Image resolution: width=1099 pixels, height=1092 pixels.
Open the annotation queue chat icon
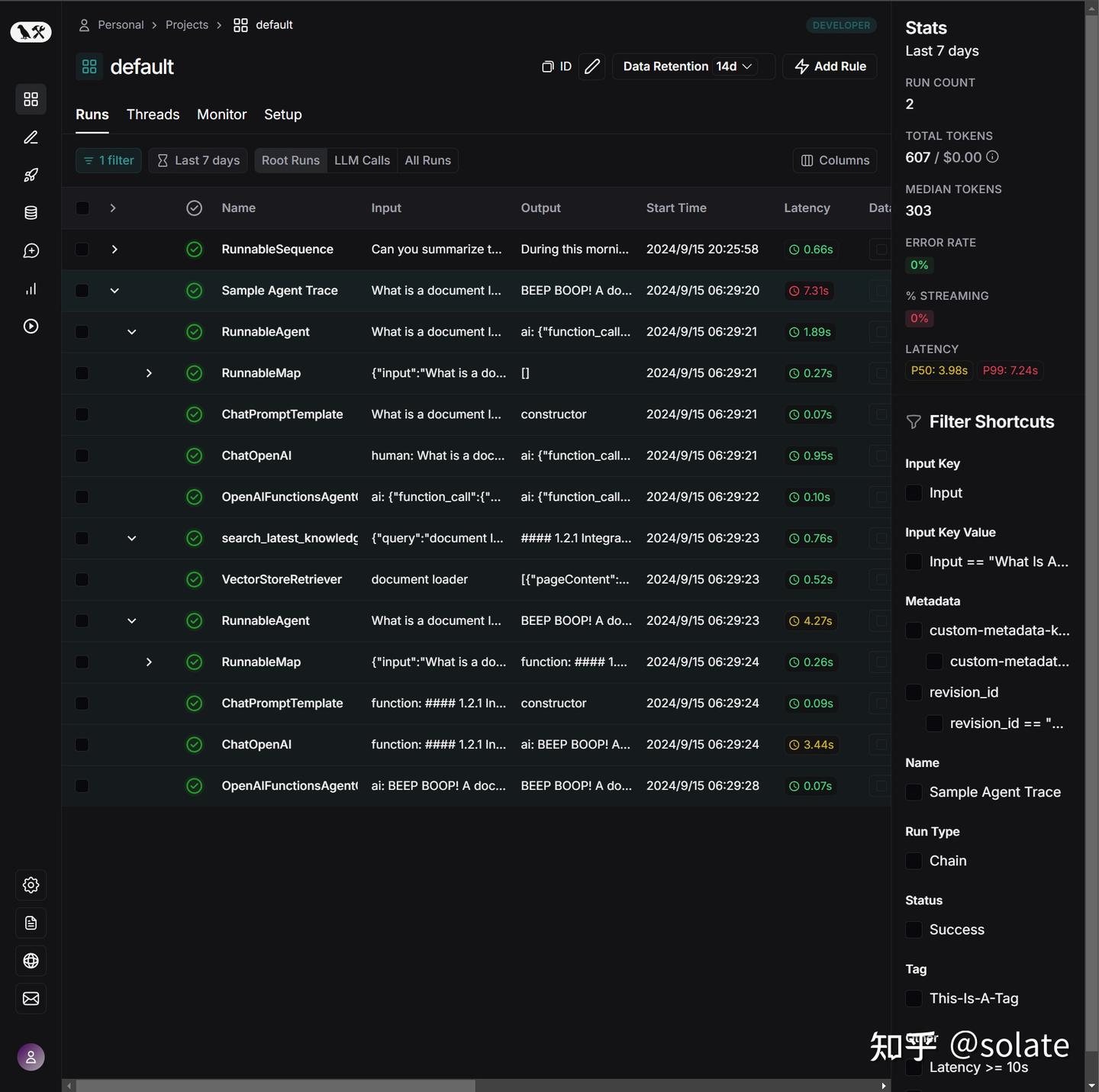(31, 251)
